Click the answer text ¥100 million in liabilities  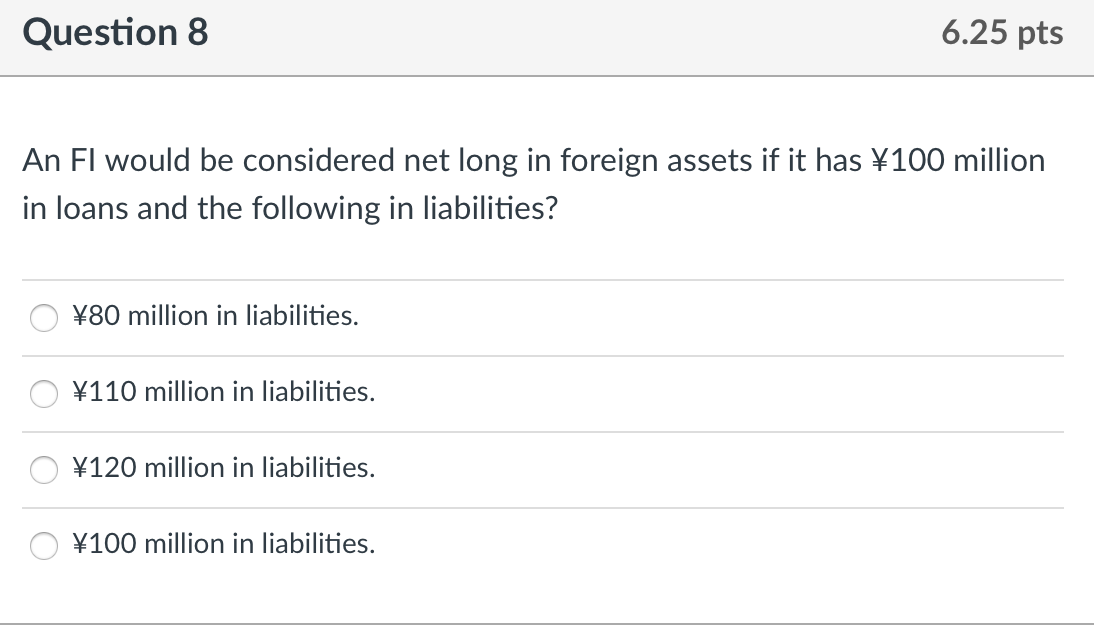224,544
